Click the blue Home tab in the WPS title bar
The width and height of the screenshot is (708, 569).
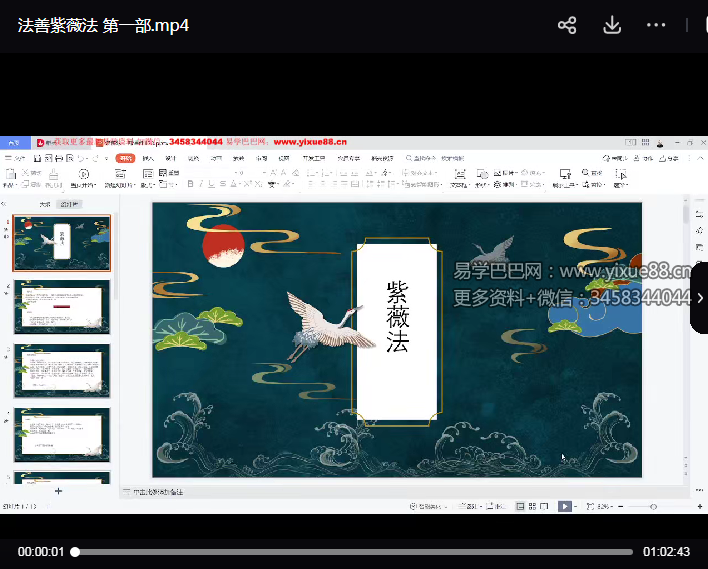point(15,143)
